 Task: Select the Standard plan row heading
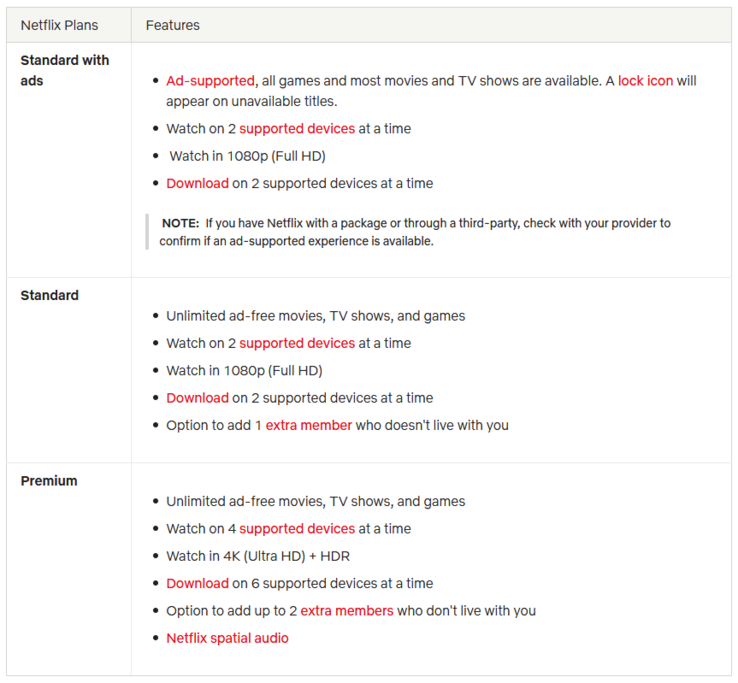(x=50, y=296)
